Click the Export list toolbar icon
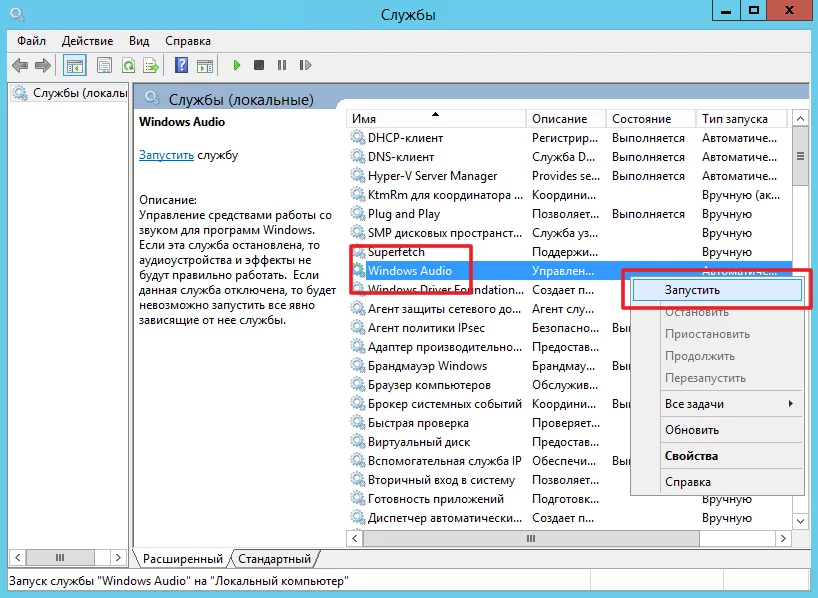 coord(151,66)
